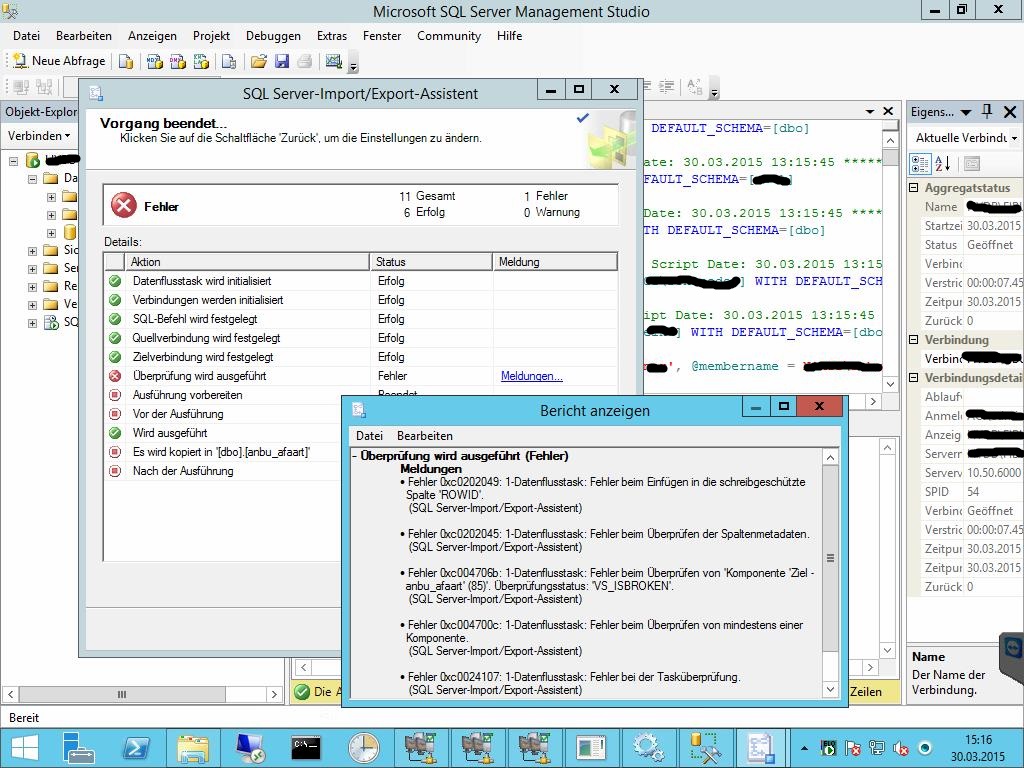Open the Extras menu
The image size is (1024, 768).
click(332, 36)
